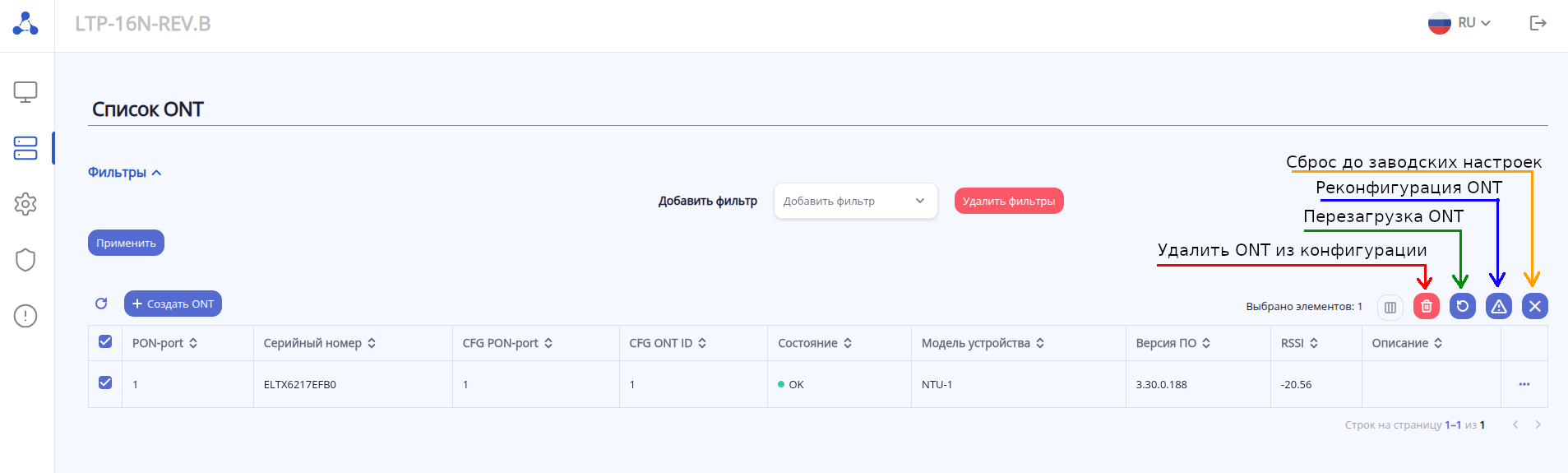This screenshot has height=473, width=1568.
Task: Click the logout icon in header
Action: coord(1538,23)
